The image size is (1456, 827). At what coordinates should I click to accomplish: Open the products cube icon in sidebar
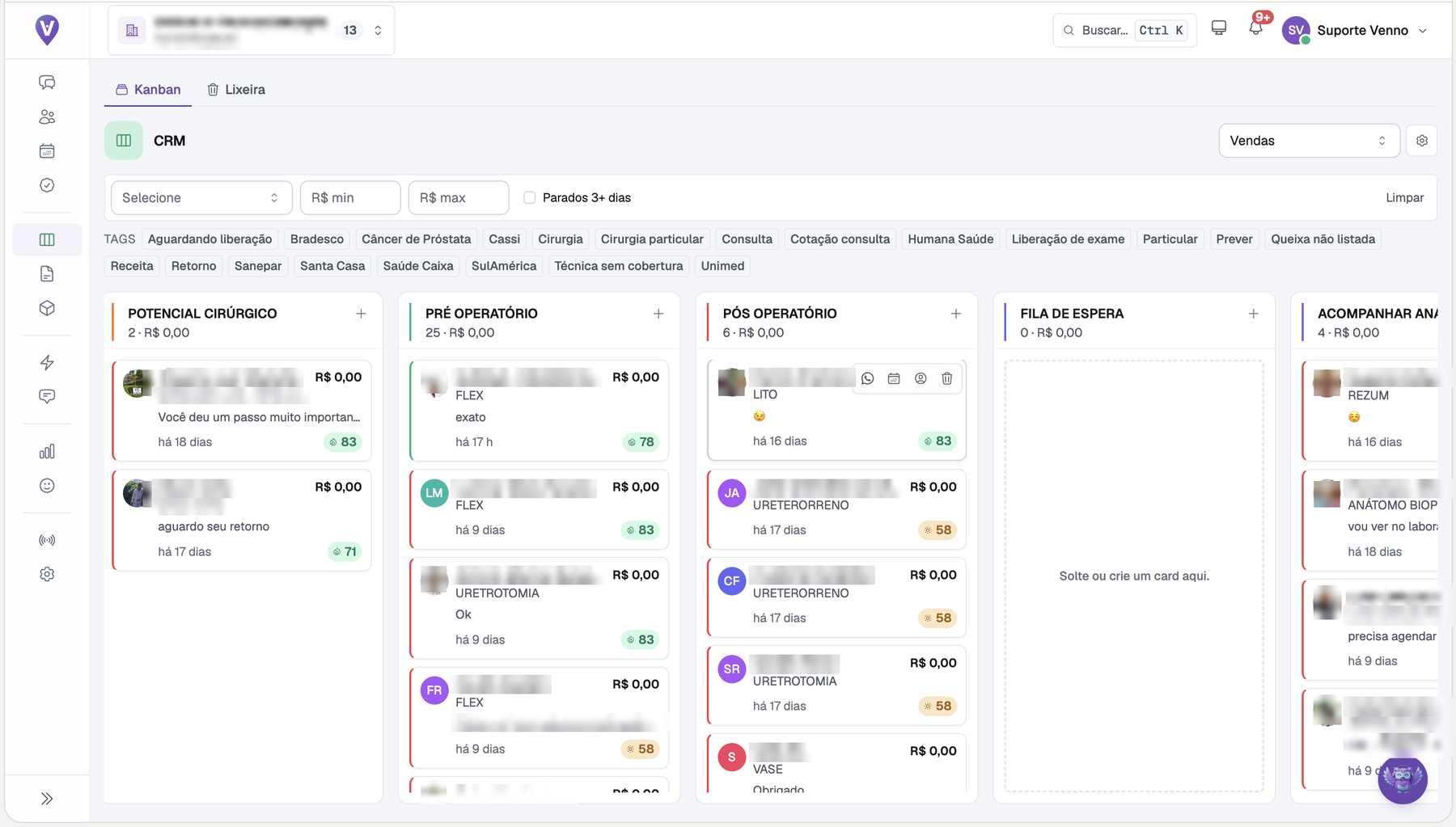click(x=47, y=308)
